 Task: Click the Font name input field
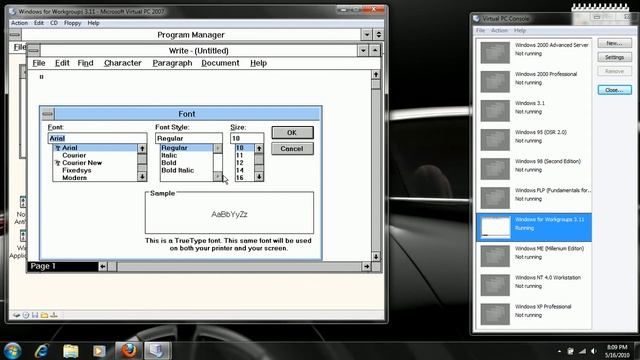(97, 138)
